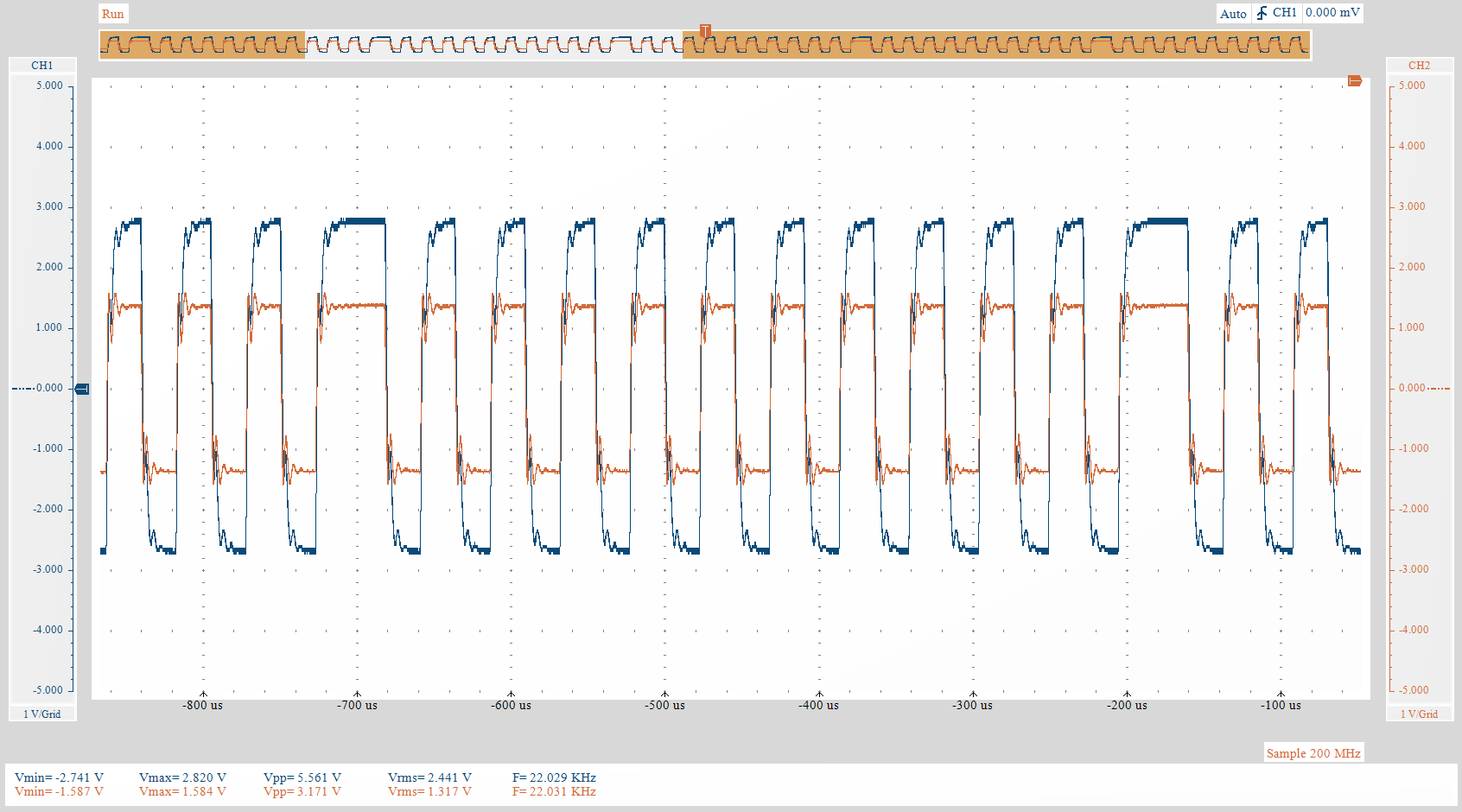Screen dimensions: 1462x812
Task: Click the -700 us time axis label
Action: (x=357, y=706)
